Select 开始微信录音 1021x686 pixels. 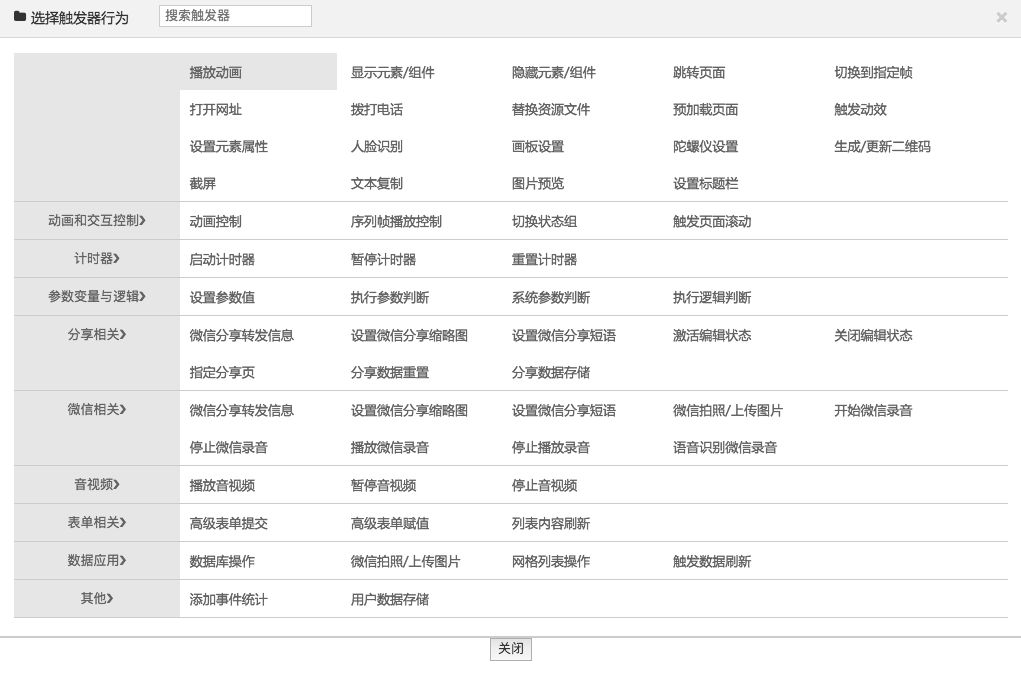coord(873,410)
